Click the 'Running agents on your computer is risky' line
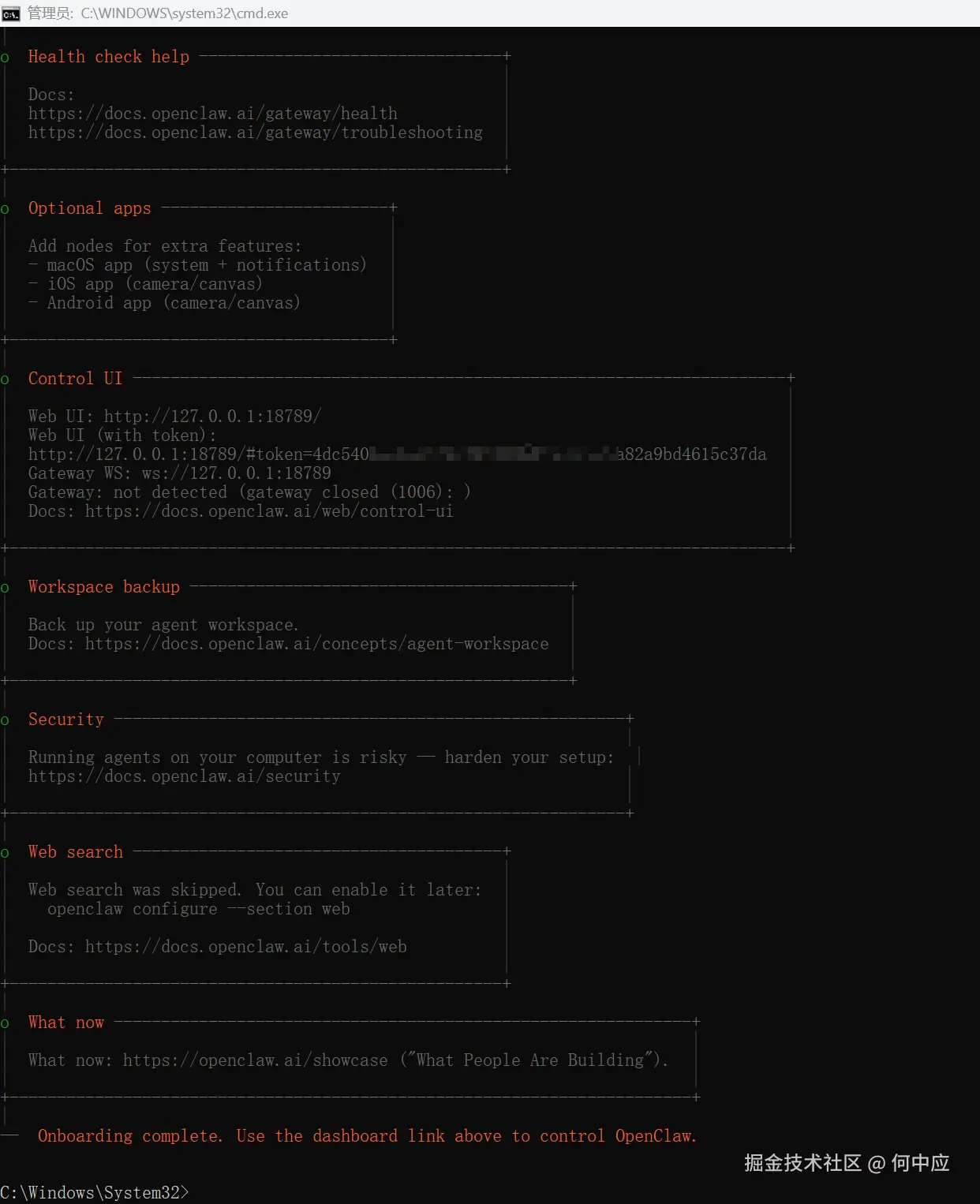This screenshot has height=1204, width=980. click(321, 757)
